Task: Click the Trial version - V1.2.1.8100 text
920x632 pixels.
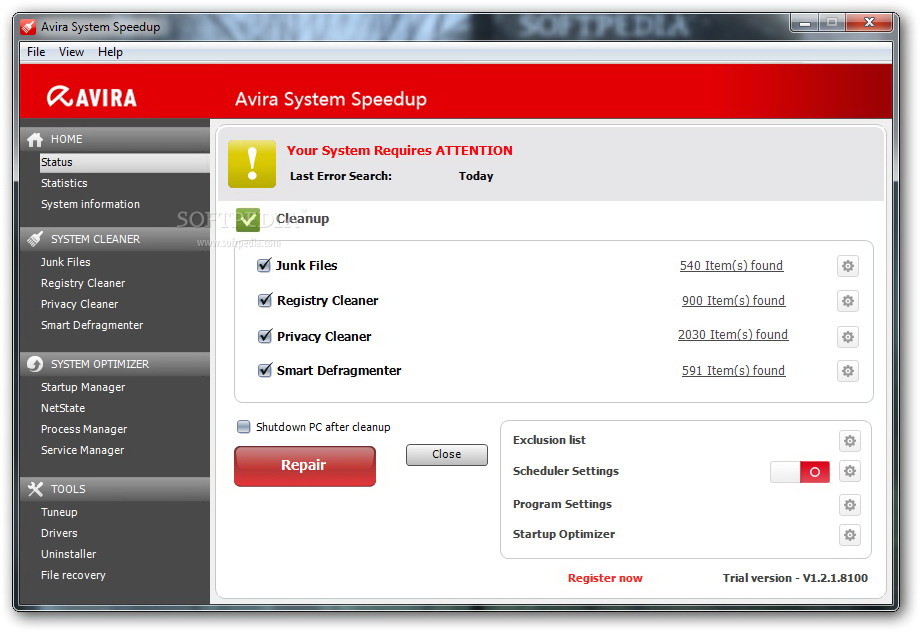Action: click(795, 578)
